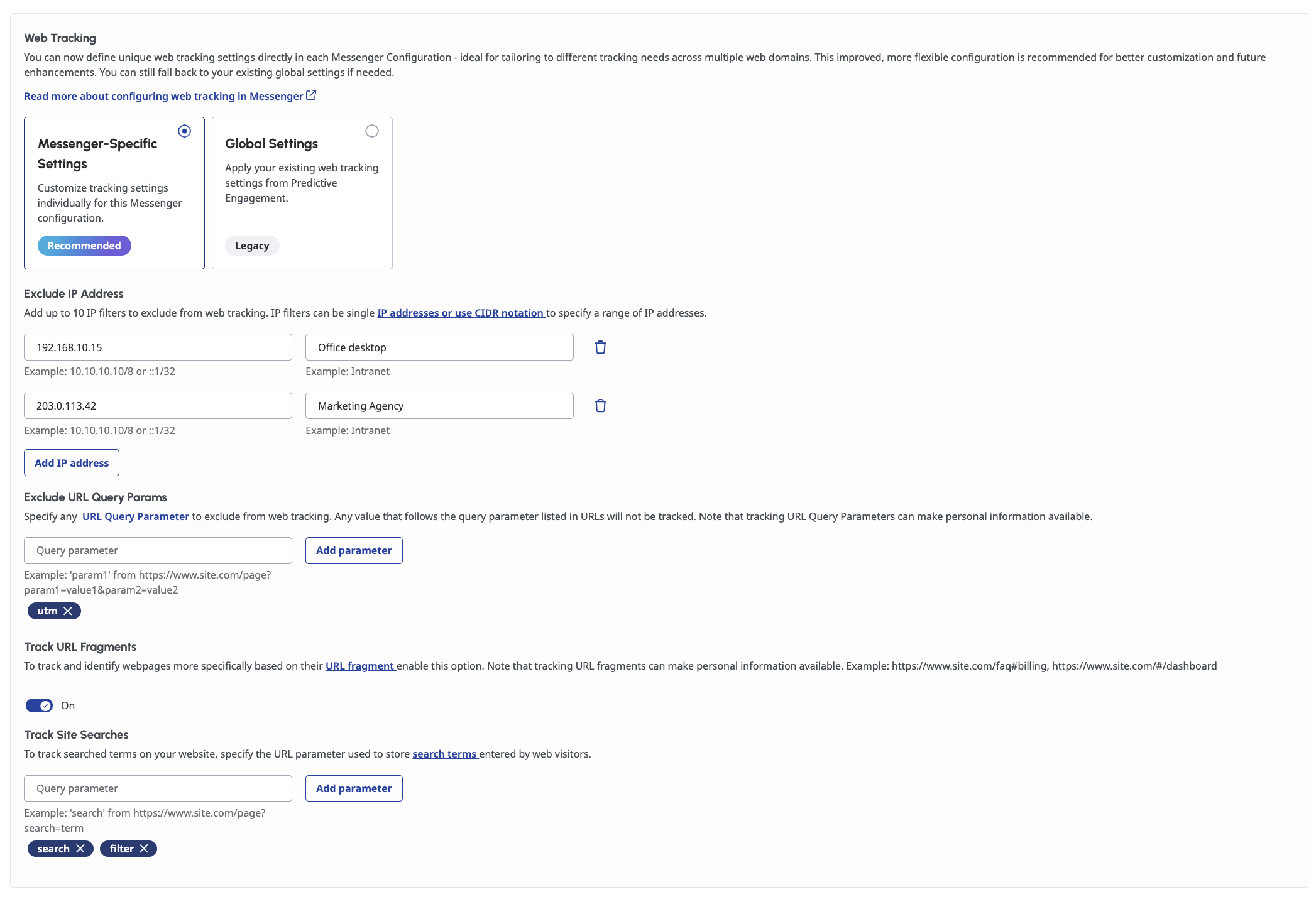Turn off Track URL Fragments toggle

39,705
